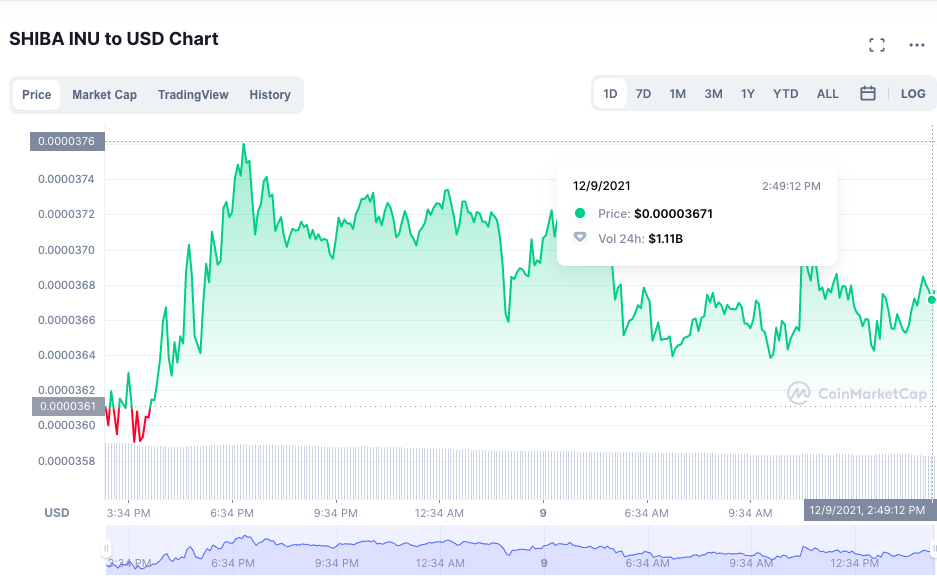Click the green current price dot

coord(932,299)
